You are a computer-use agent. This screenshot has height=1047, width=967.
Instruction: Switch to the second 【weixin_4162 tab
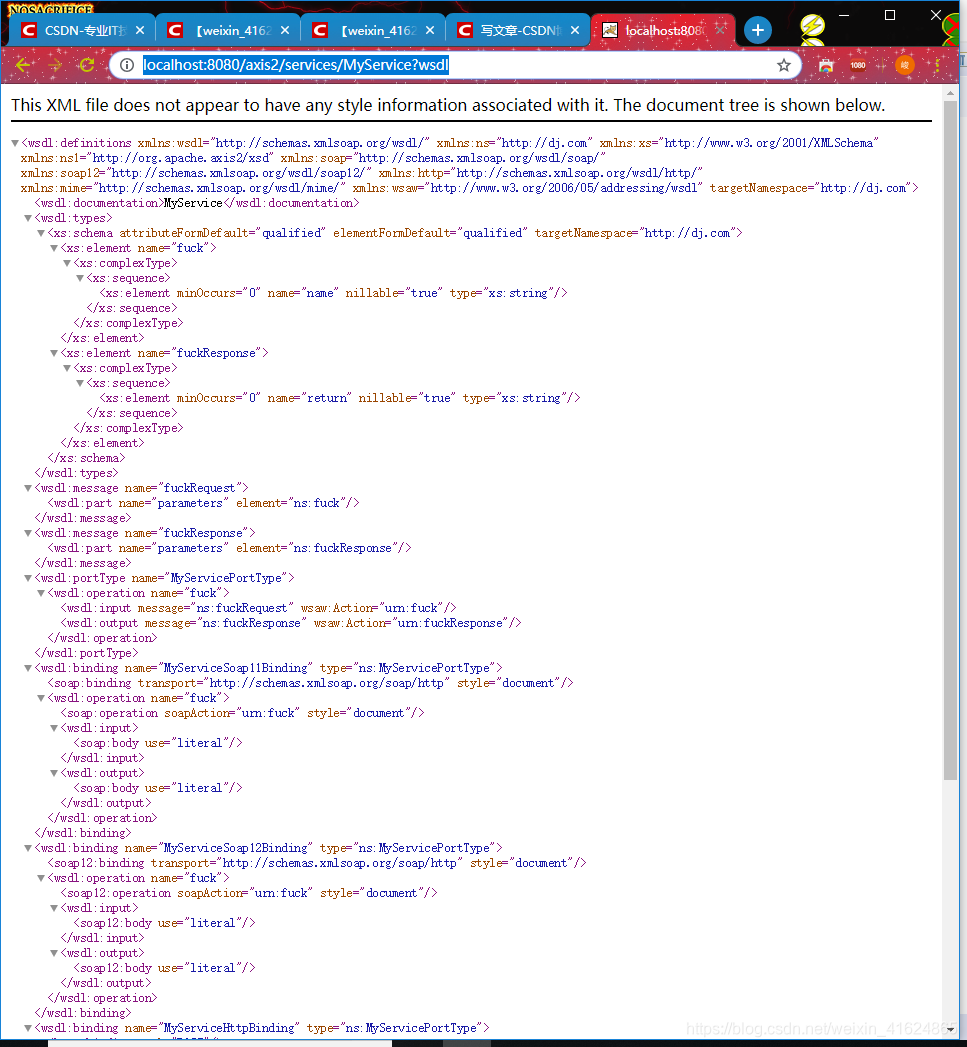[373, 30]
